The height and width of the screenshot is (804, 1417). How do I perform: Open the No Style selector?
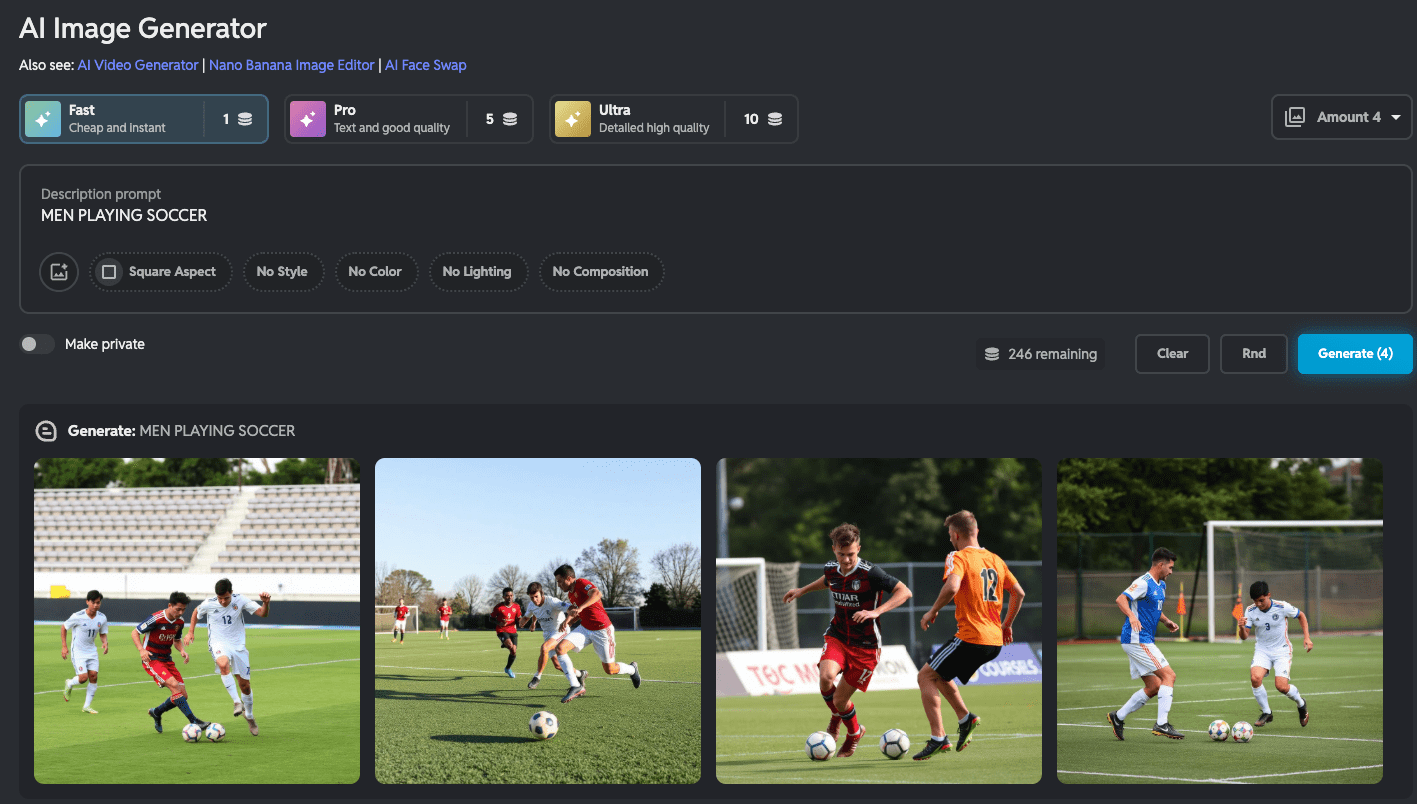pos(283,271)
